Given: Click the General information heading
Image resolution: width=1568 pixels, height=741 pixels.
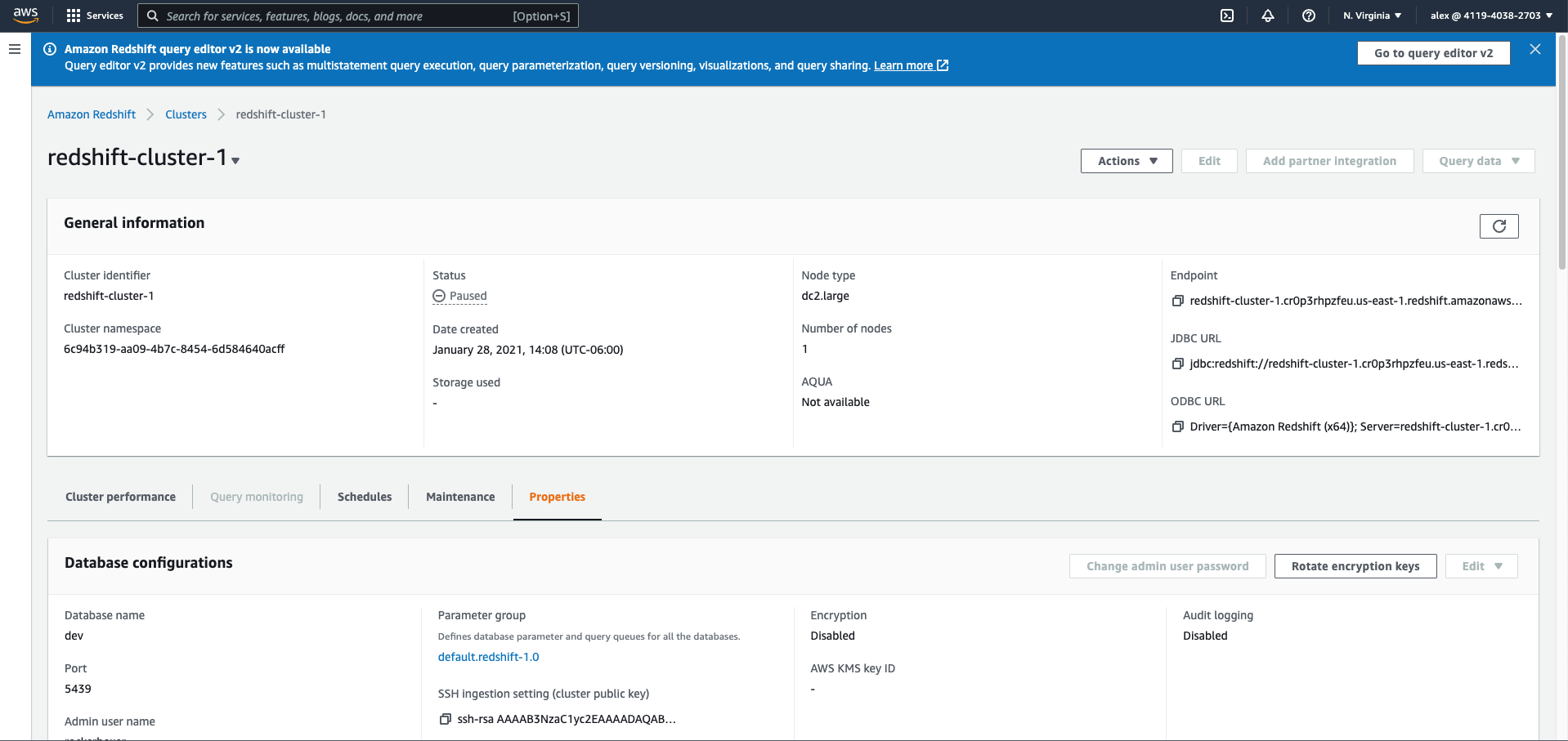Looking at the screenshot, I should pos(134,223).
